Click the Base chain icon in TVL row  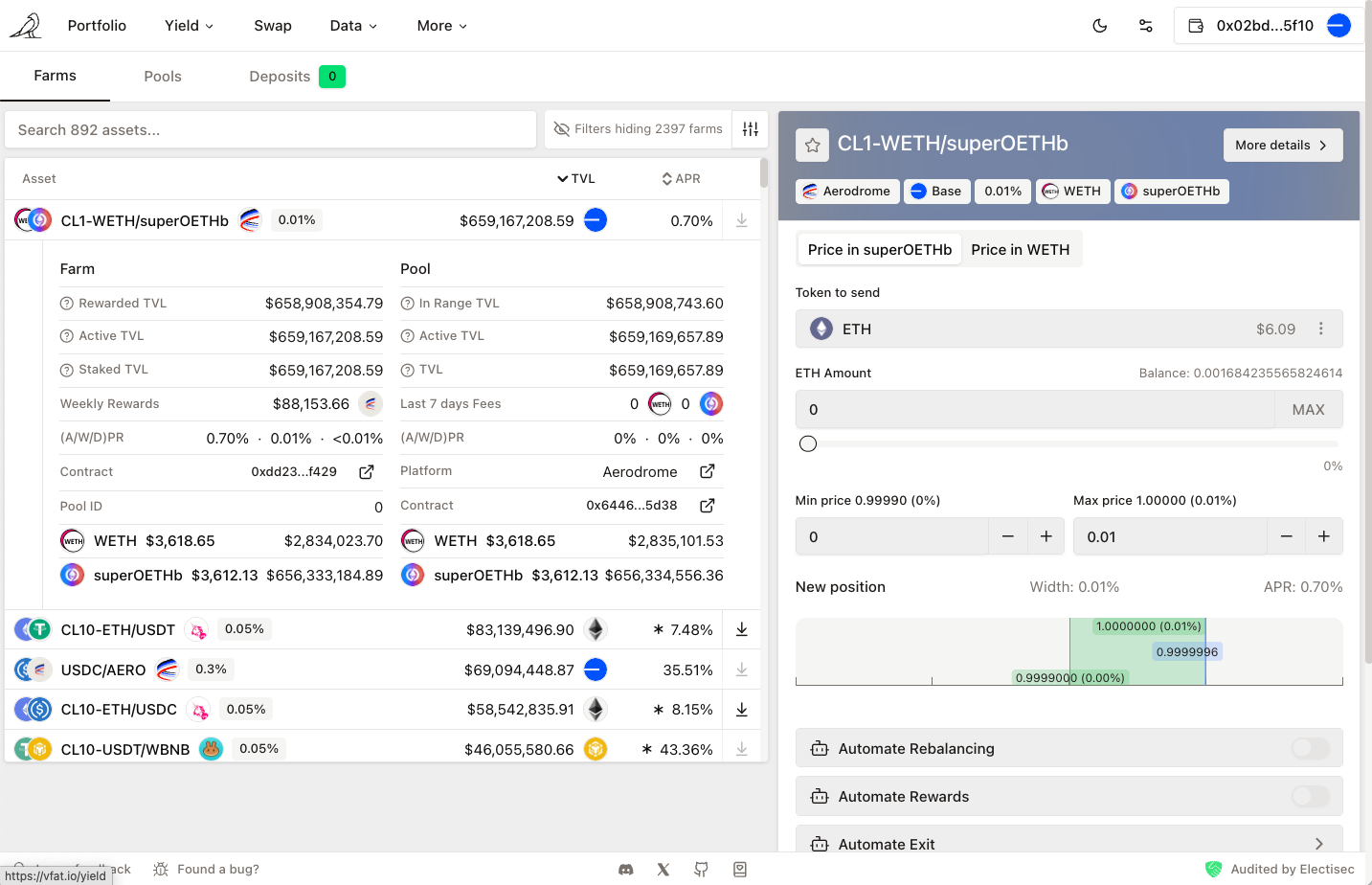pyautogui.click(x=596, y=220)
